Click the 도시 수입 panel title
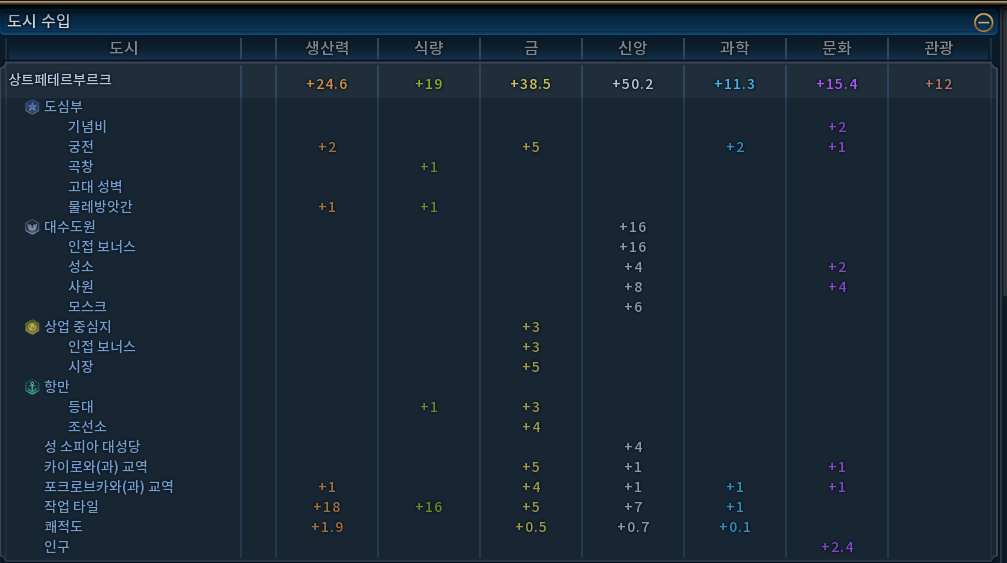 pos(39,21)
